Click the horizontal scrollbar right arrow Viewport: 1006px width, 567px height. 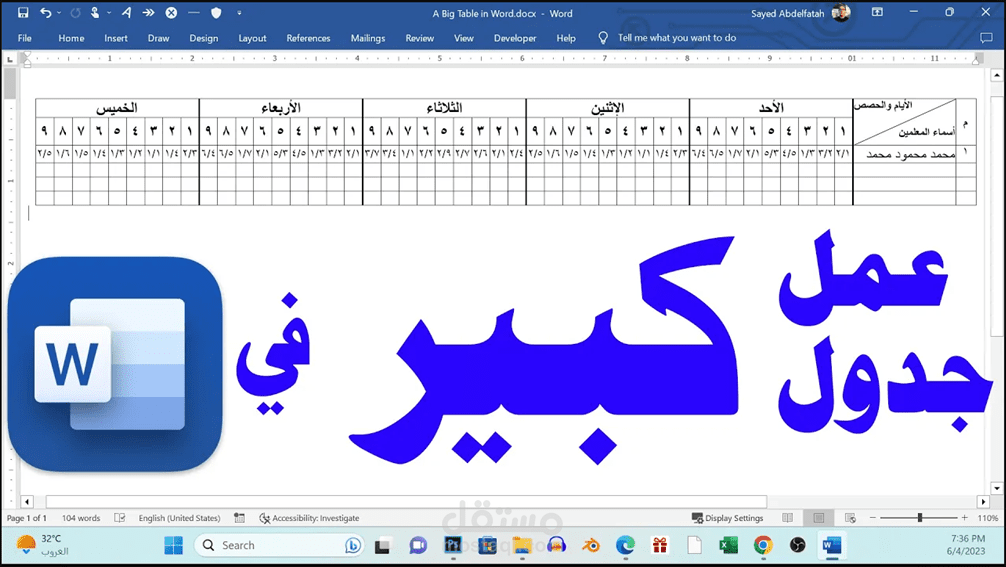(x=984, y=502)
